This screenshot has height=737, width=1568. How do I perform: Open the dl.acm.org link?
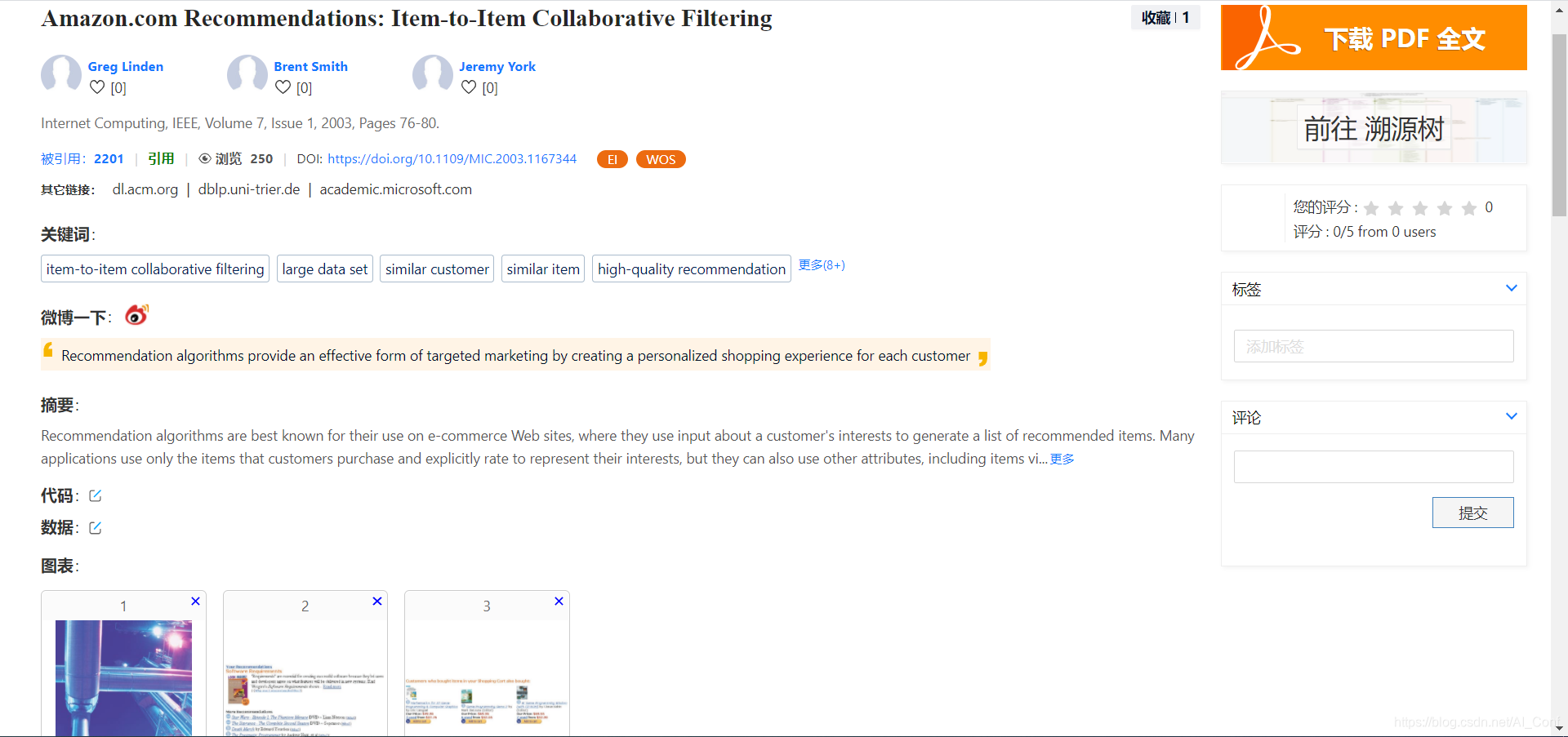[145, 189]
